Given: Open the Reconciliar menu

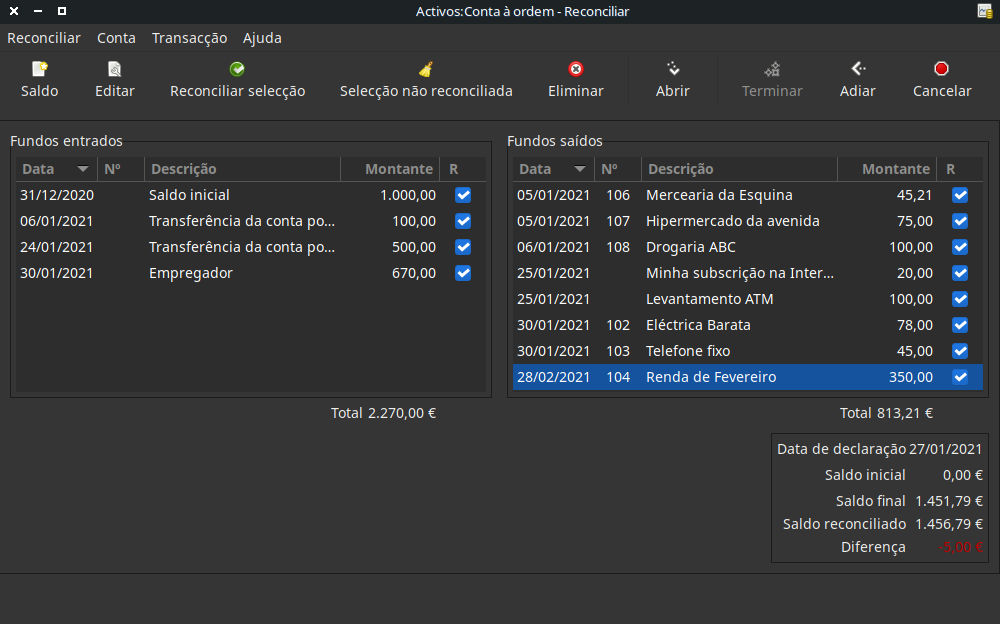Looking at the screenshot, I should pos(44,38).
